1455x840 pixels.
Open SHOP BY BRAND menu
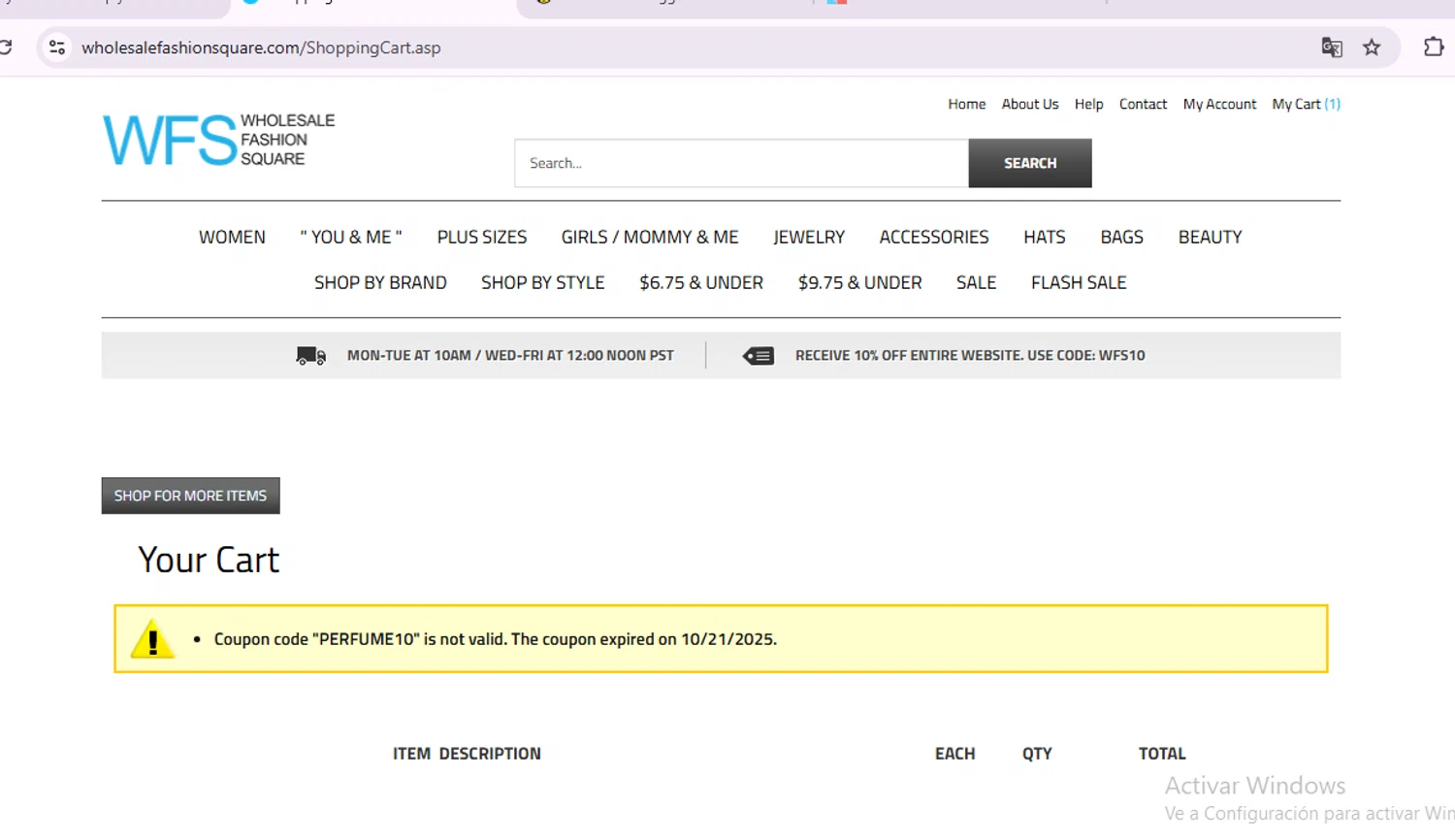(380, 282)
